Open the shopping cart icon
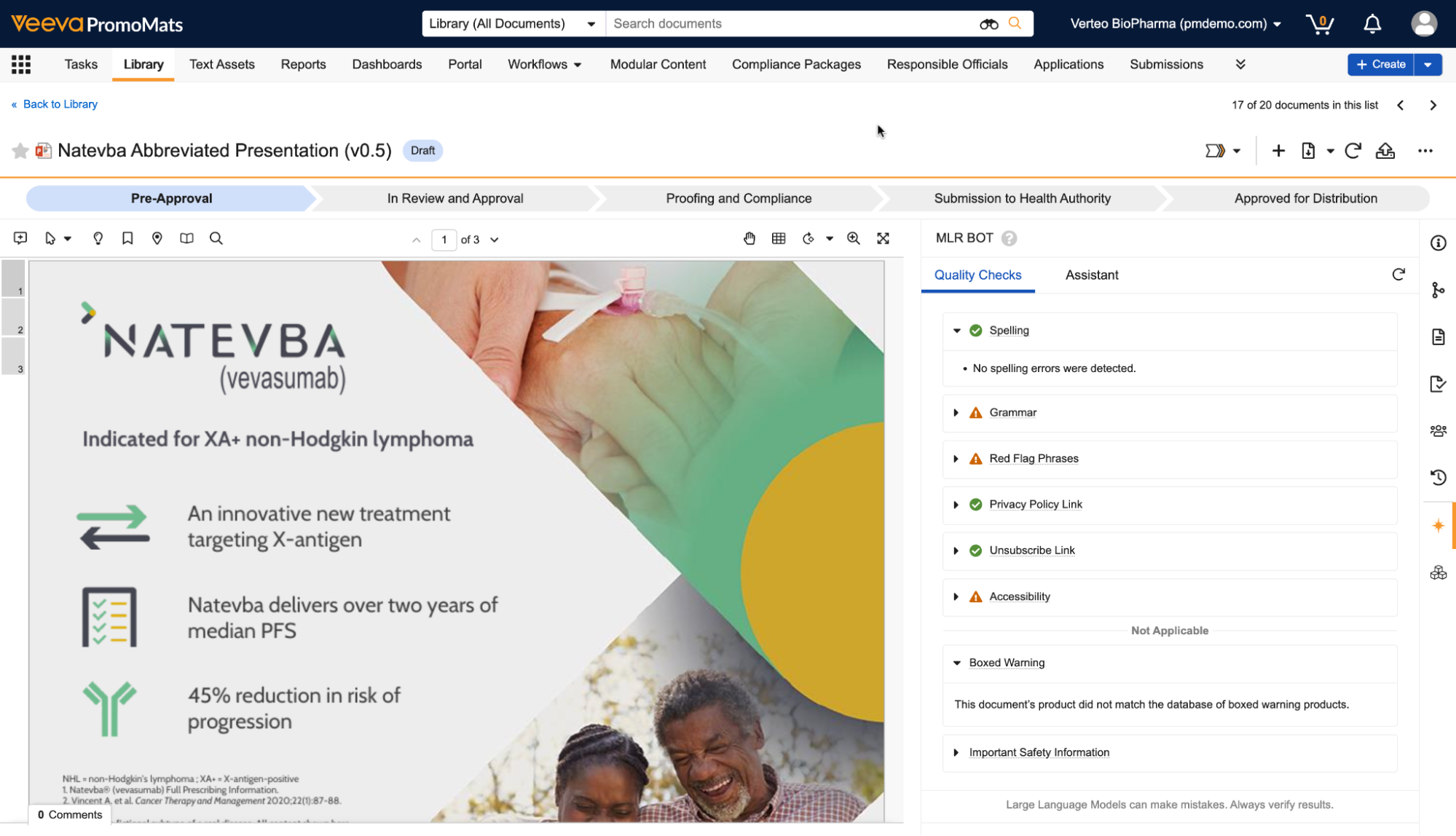This screenshot has height=836, width=1456. [1319, 24]
